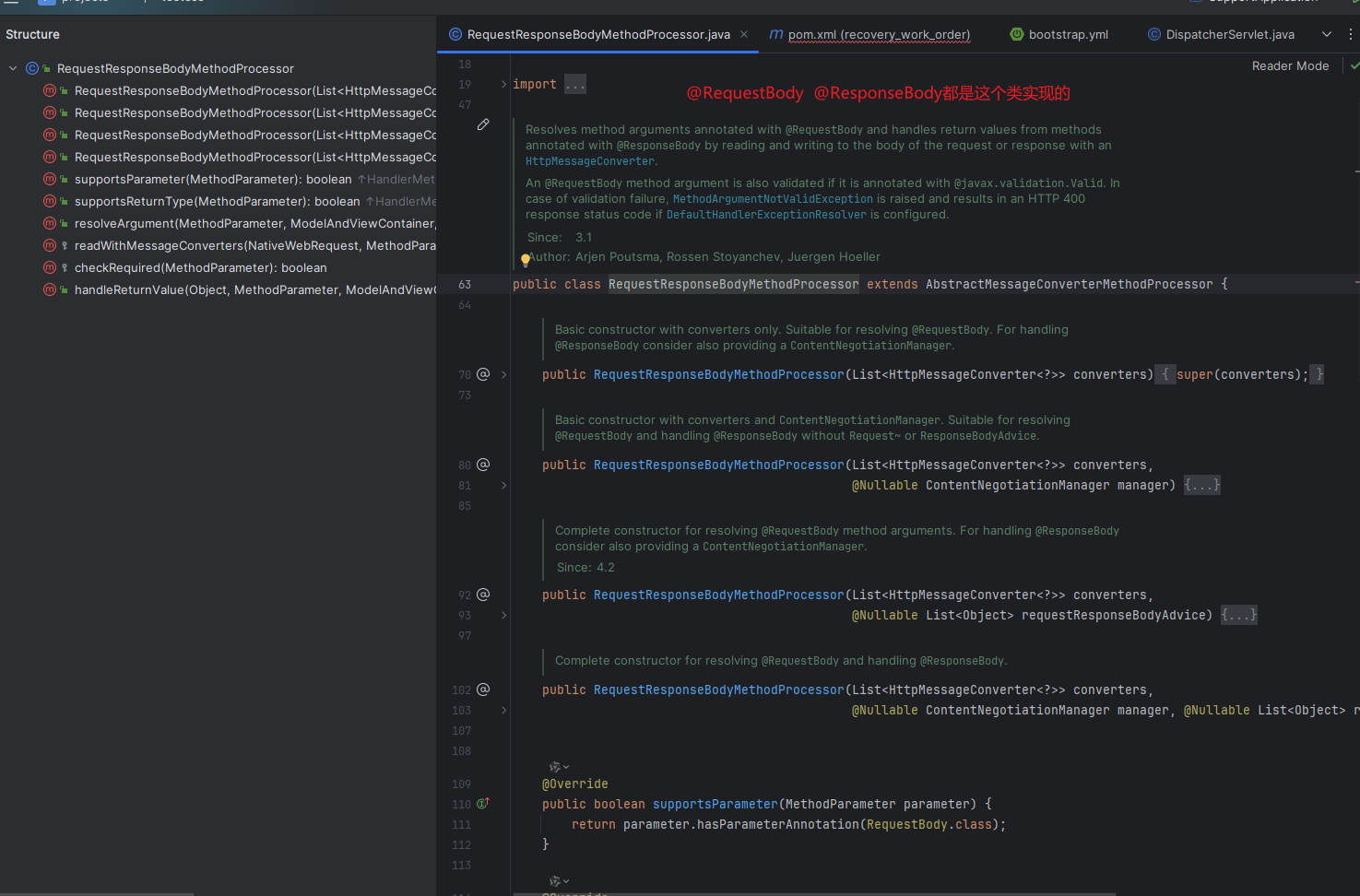
Task: Expand '{...}' after ContentNegotiationManager manager)
Action: pyautogui.click(x=1202, y=485)
